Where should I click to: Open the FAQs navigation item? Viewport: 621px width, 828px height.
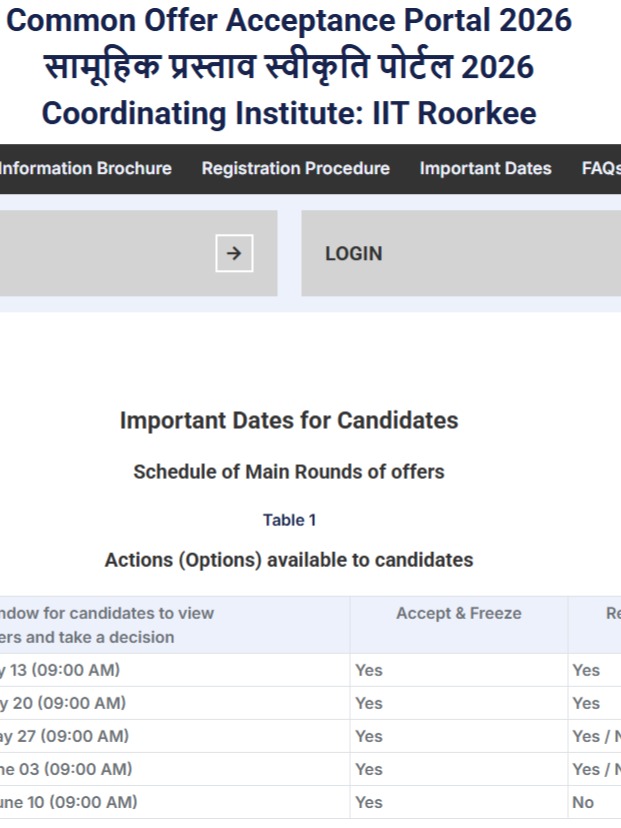601,168
